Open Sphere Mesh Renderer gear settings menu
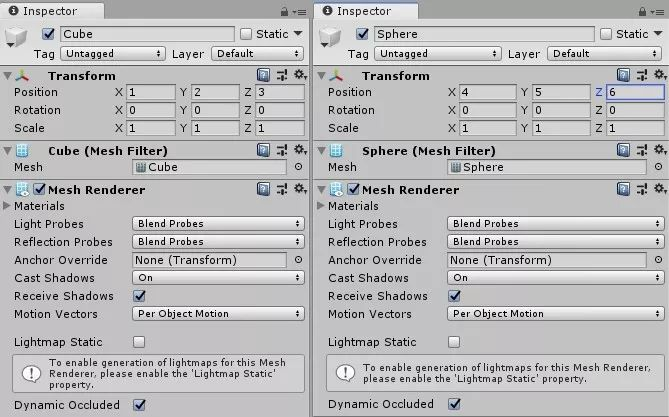 [x=660, y=189]
